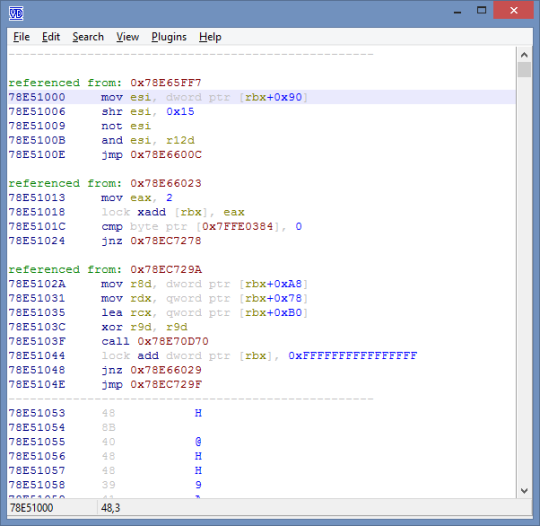Click memory address 0x7FFE0384 operand
Image resolution: width=540 pixels, height=526 pixels.
pyautogui.click(x=237, y=226)
